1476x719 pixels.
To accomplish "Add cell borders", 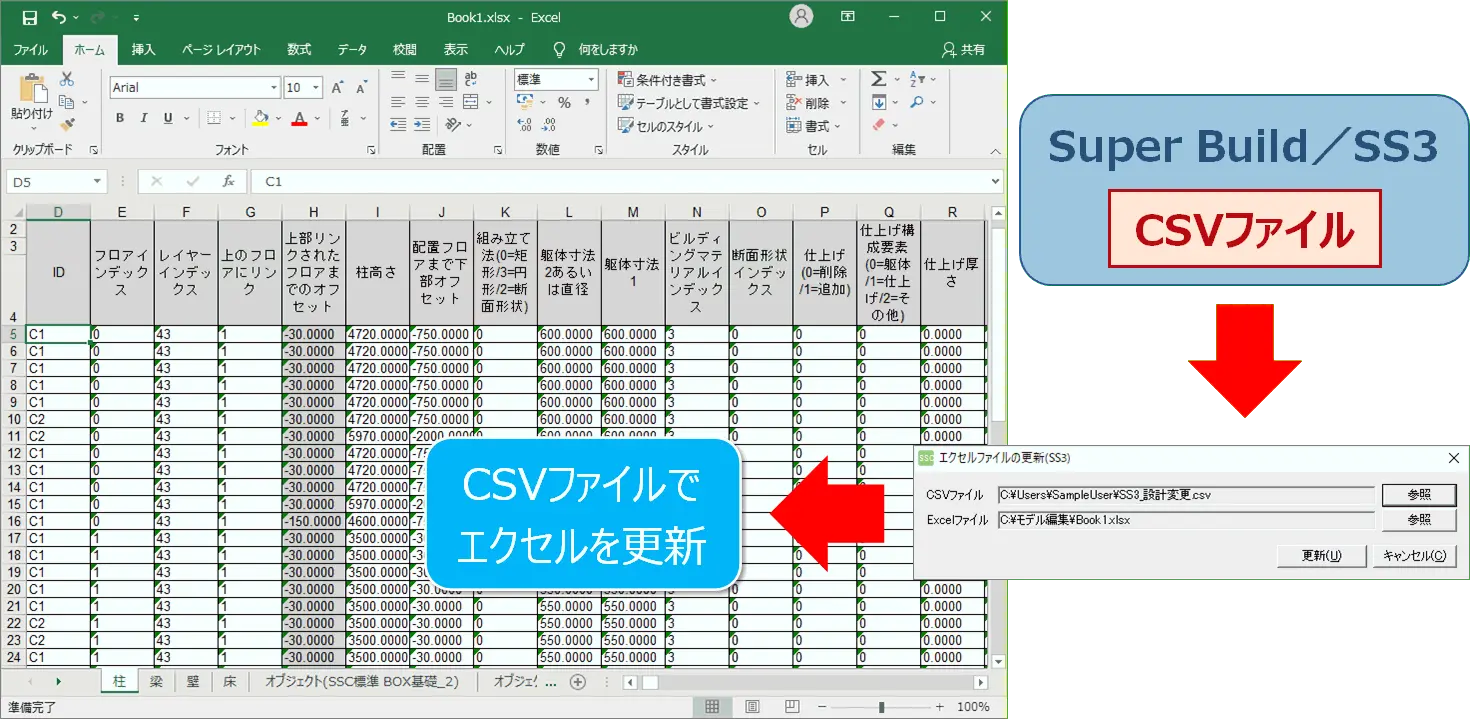I will tap(213, 118).
